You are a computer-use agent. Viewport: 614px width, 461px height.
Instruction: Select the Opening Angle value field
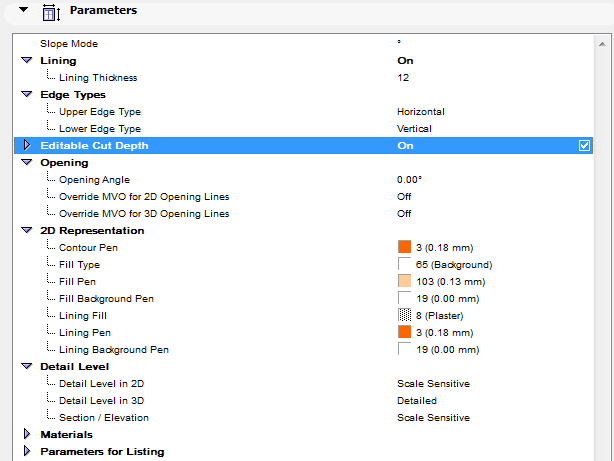[x=410, y=180]
